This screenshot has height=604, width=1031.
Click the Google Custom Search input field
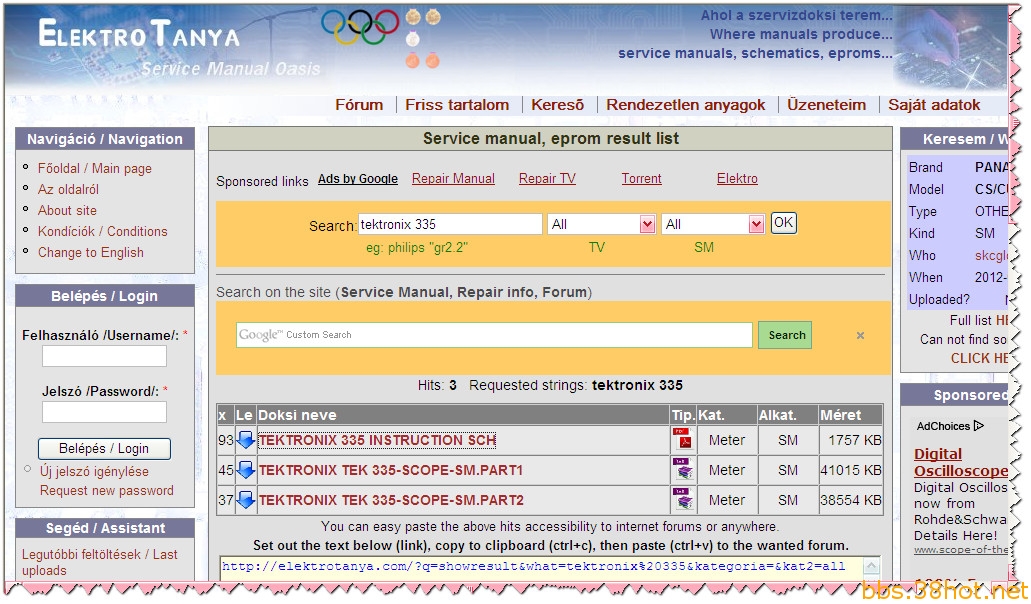click(x=494, y=335)
